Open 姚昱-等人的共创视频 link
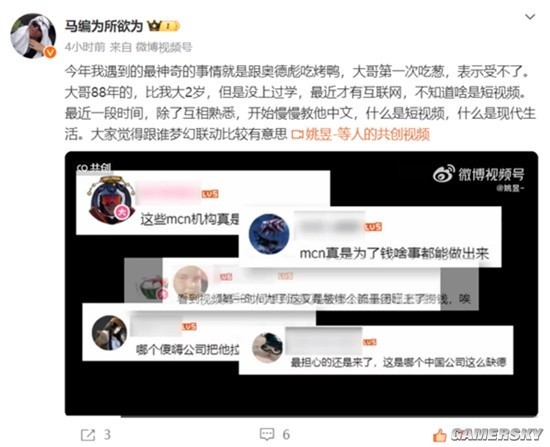 click(367, 134)
